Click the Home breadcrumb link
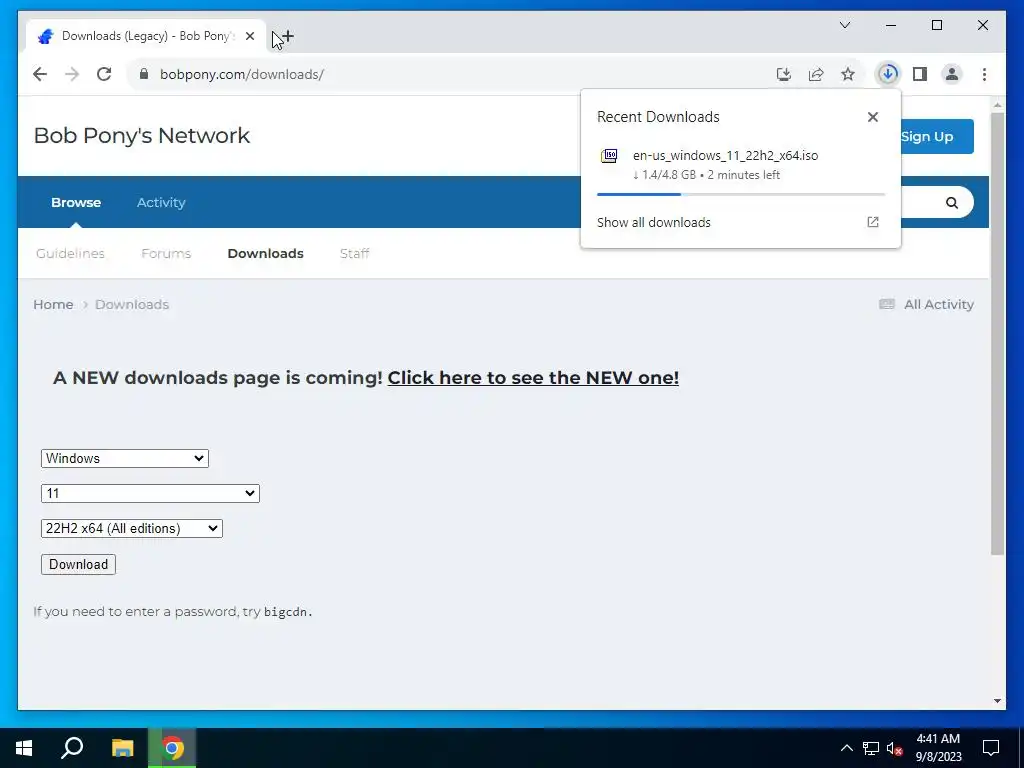 point(54,304)
